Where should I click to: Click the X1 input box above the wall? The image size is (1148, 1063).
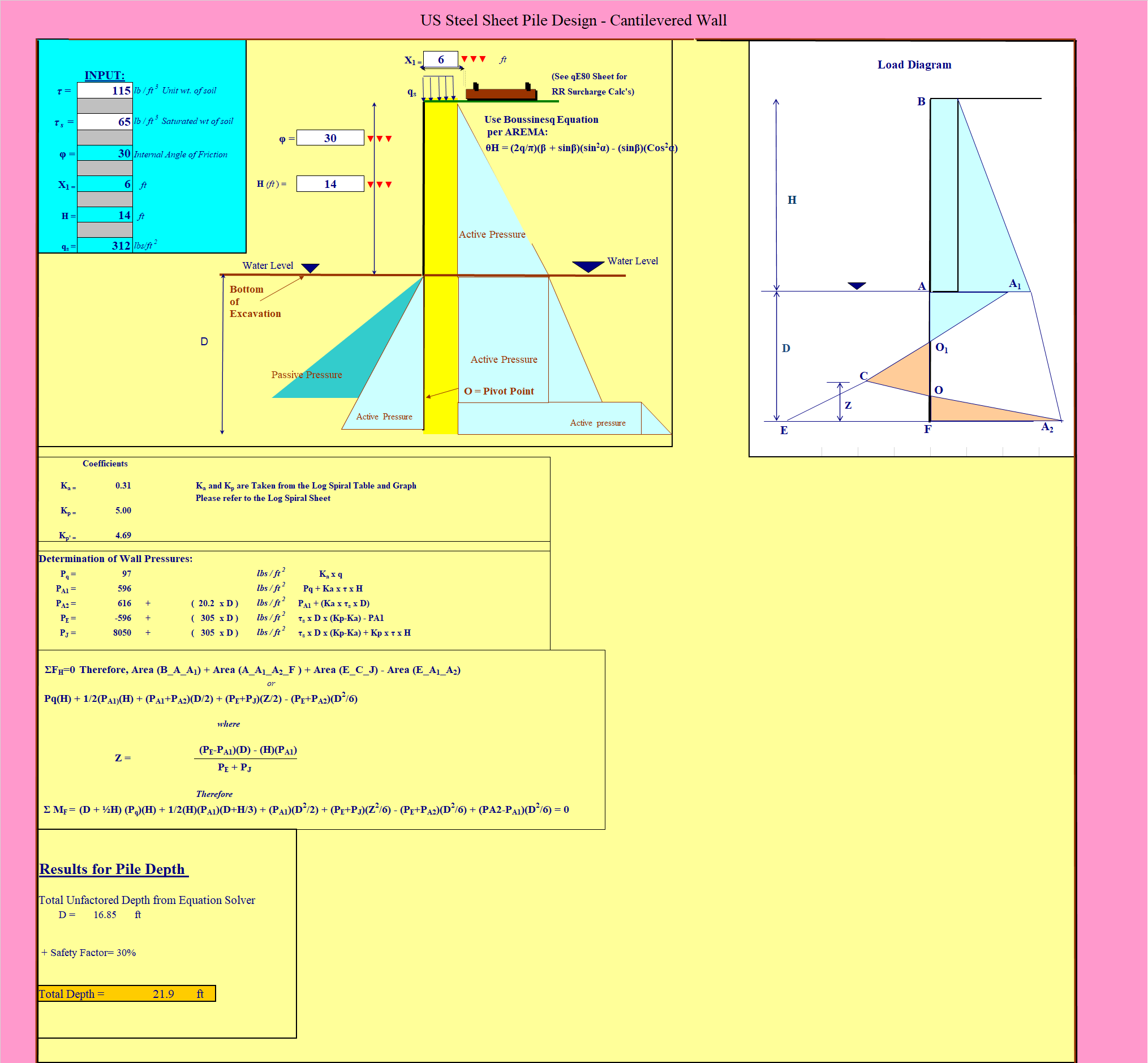click(x=440, y=59)
